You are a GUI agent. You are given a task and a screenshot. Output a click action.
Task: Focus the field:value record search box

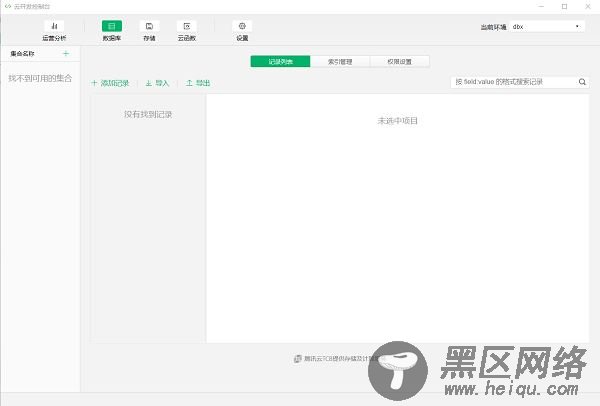coord(512,83)
